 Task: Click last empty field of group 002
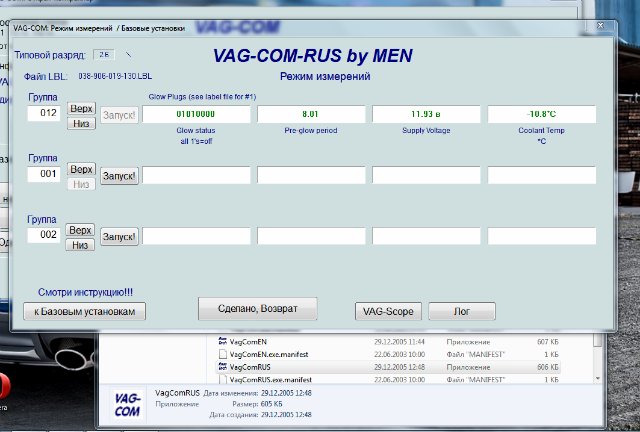pyautogui.click(x=542, y=236)
